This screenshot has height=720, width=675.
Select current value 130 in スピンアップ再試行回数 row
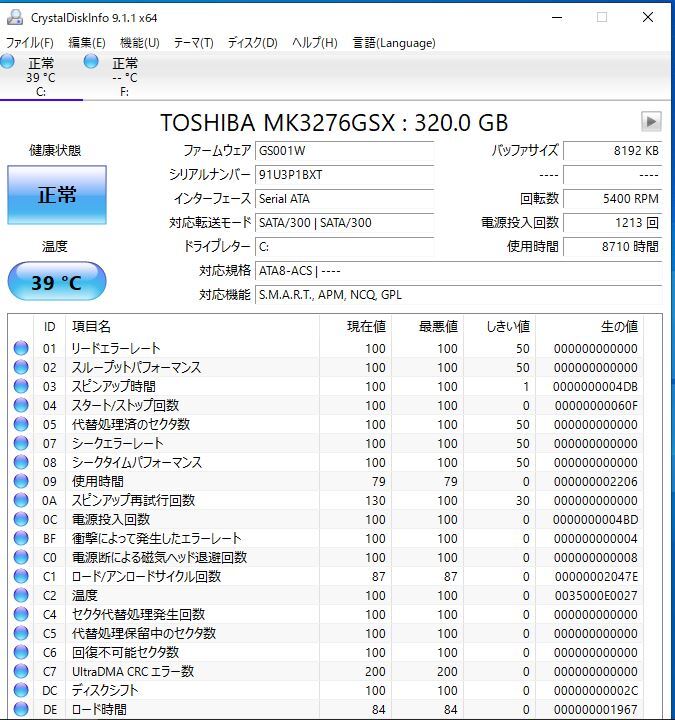click(x=375, y=501)
